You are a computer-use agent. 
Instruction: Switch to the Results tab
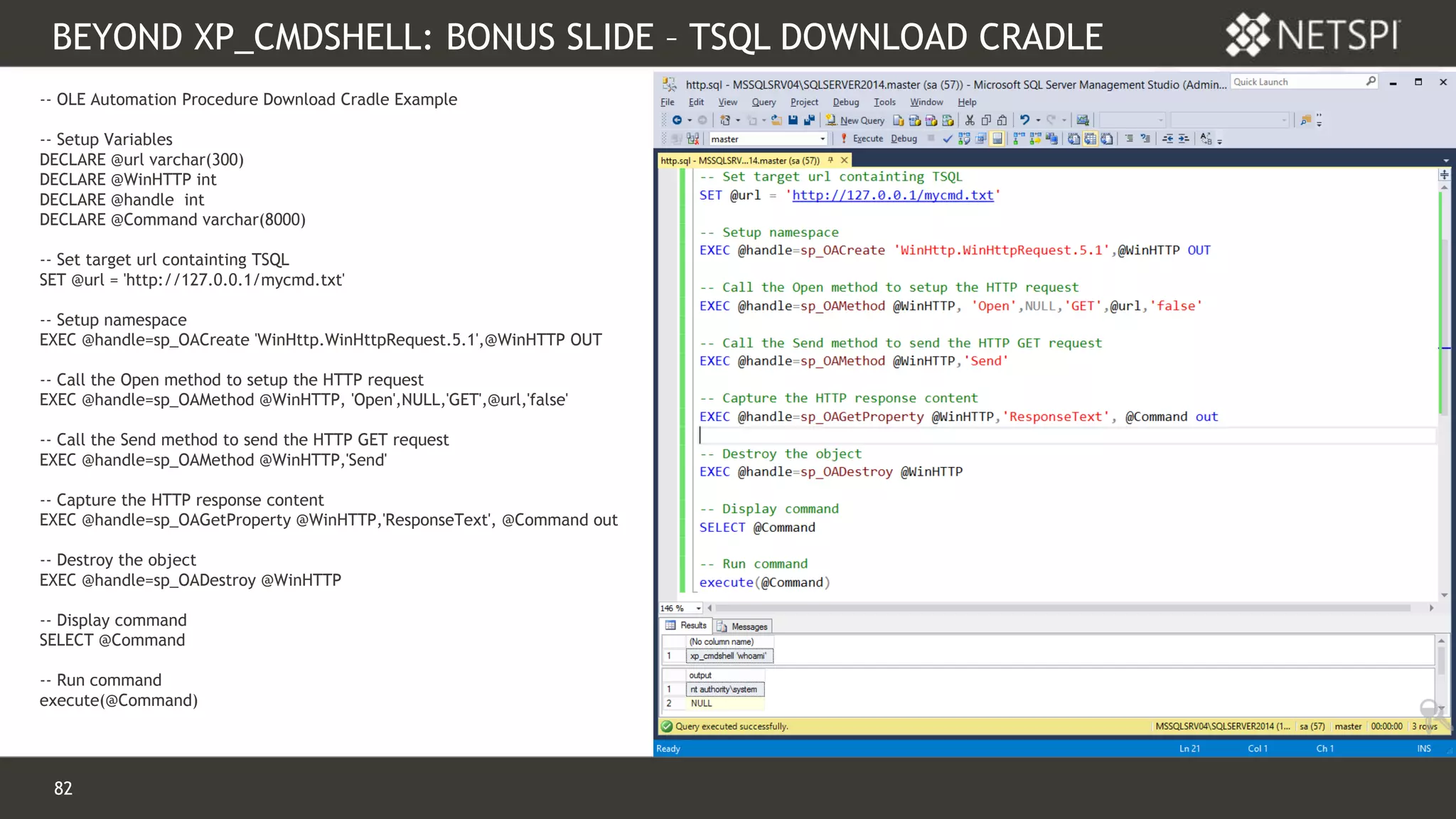pos(686,626)
